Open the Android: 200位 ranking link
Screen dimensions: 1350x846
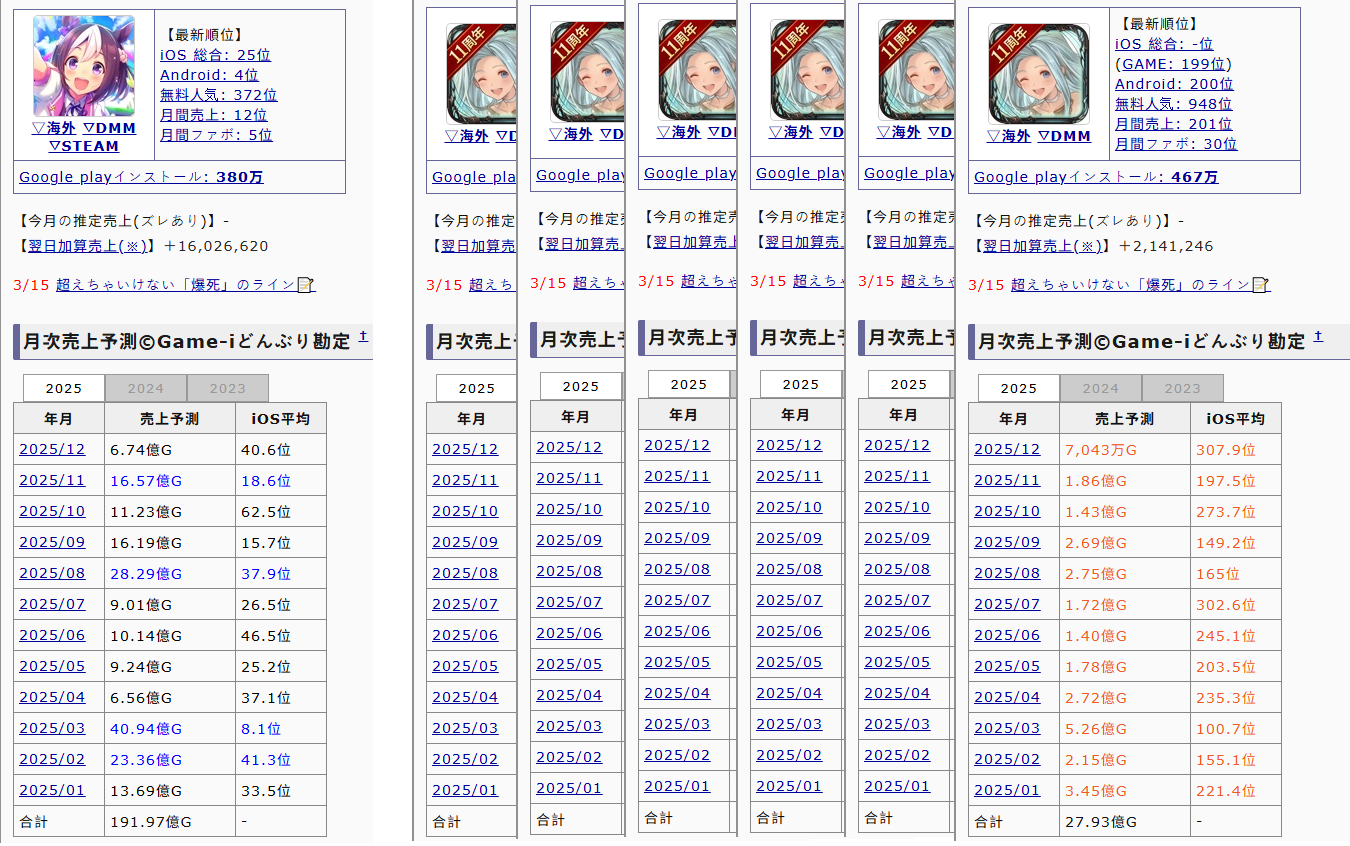[1174, 84]
